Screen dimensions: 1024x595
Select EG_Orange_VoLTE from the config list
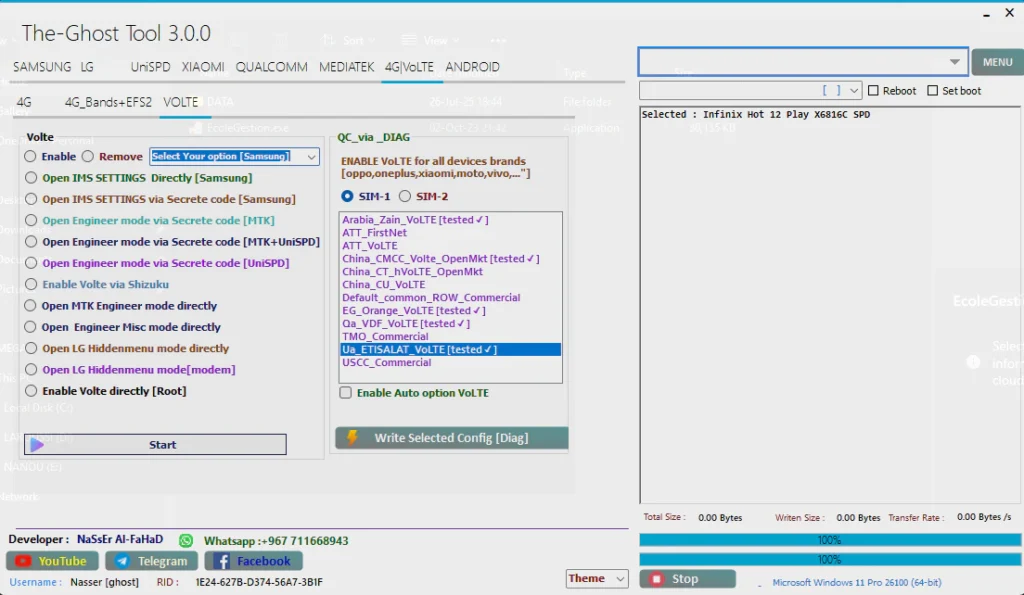click(414, 311)
